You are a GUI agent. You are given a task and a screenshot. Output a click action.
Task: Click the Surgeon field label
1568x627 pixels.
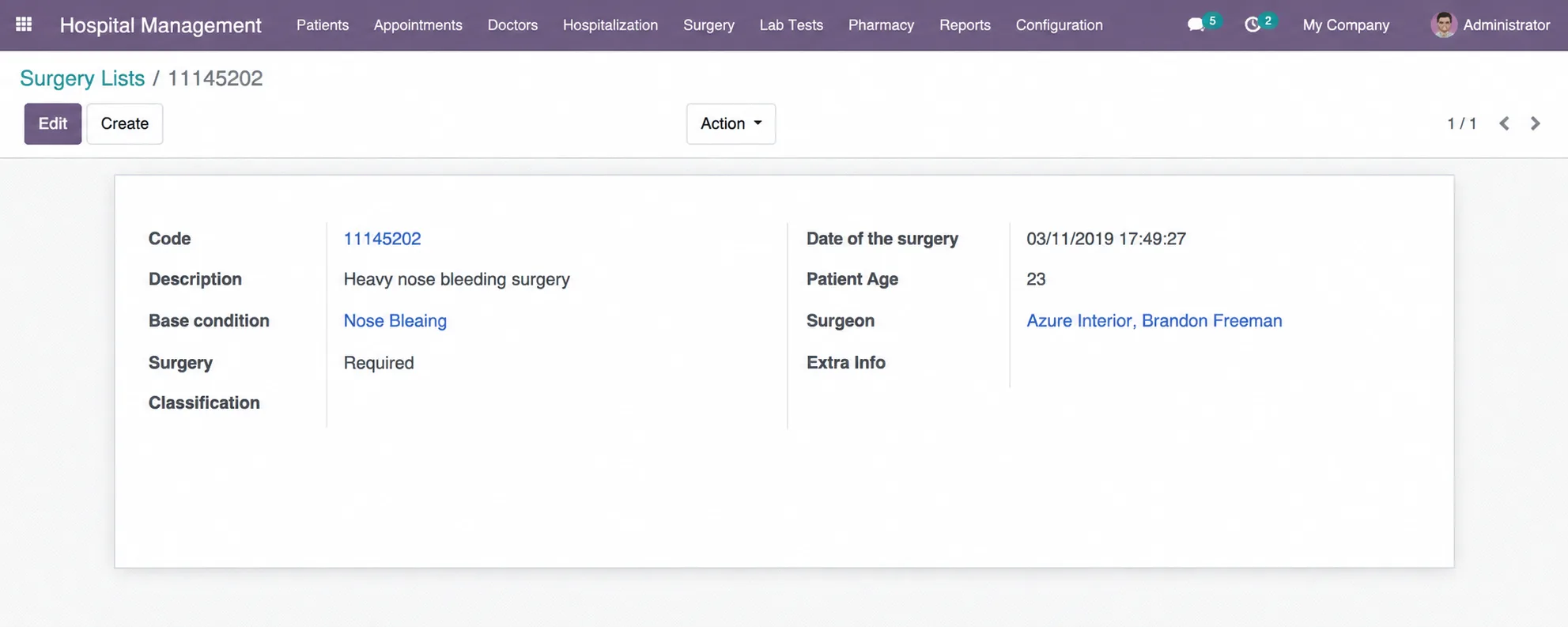click(x=840, y=321)
